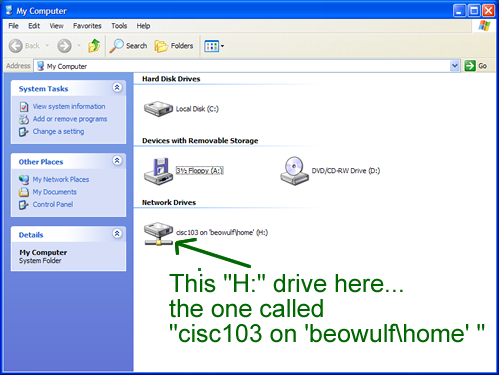This screenshot has height=375, width=499.
Task: Open the Views dropdown in toolbar
Action: [x=214, y=46]
